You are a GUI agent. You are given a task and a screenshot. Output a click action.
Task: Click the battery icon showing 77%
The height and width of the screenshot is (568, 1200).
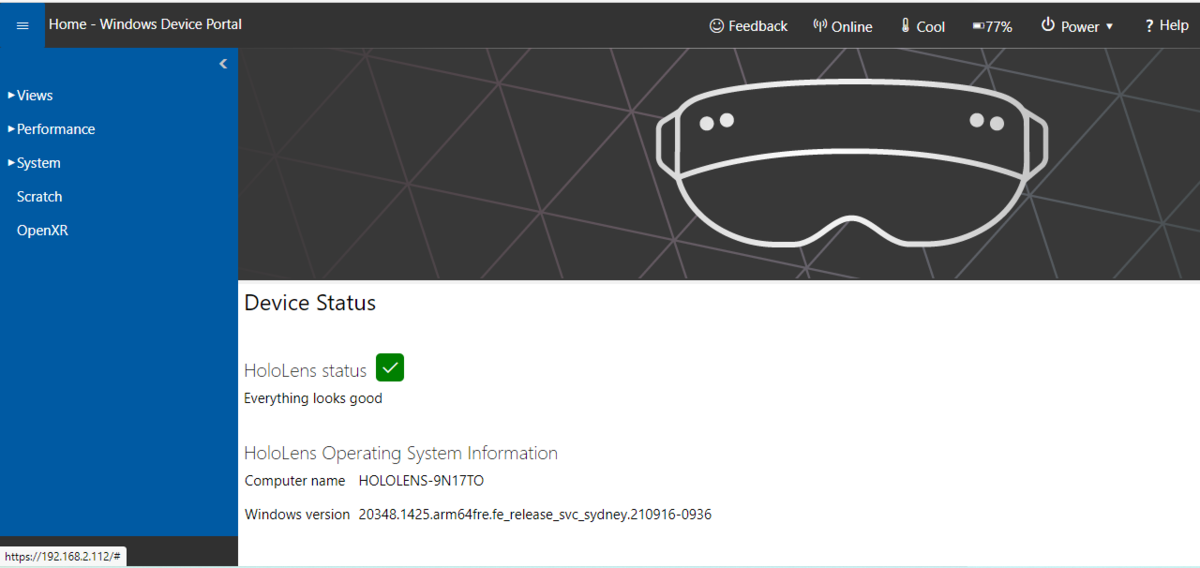(978, 27)
